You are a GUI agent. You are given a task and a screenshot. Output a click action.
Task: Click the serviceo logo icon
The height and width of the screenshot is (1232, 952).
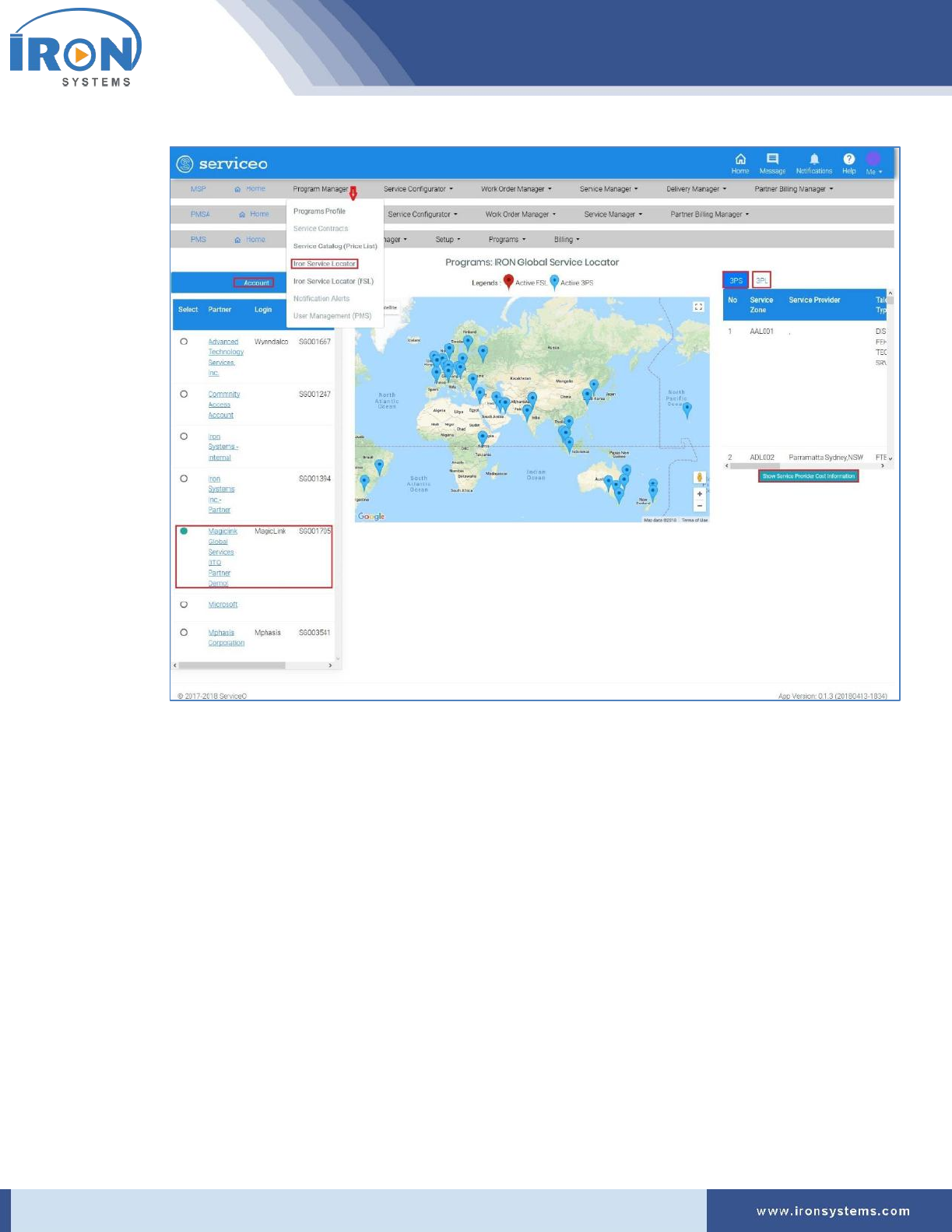pyautogui.click(x=184, y=163)
